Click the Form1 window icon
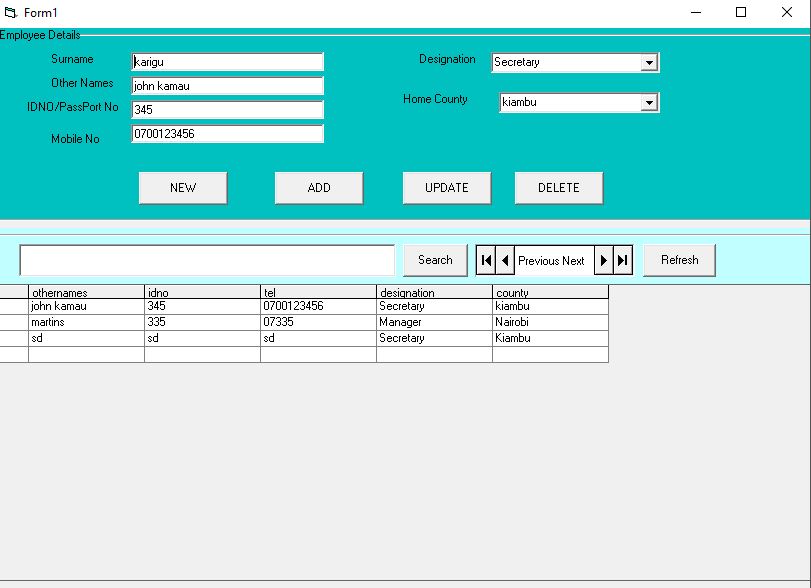The width and height of the screenshot is (811, 588). point(11,12)
